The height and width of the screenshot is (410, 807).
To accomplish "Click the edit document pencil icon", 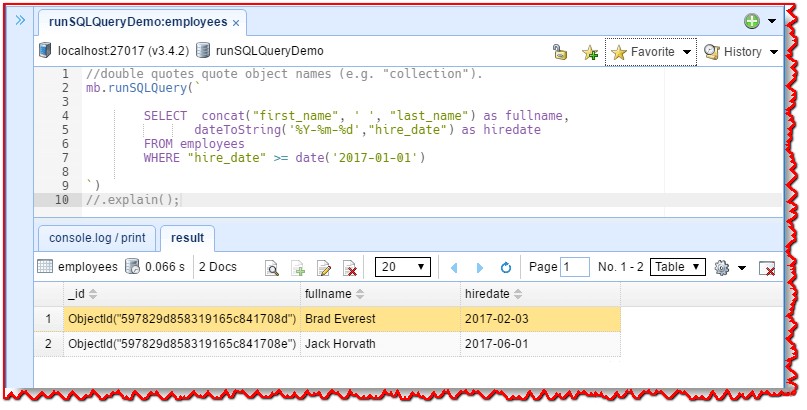I will click(x=324, y=268).
